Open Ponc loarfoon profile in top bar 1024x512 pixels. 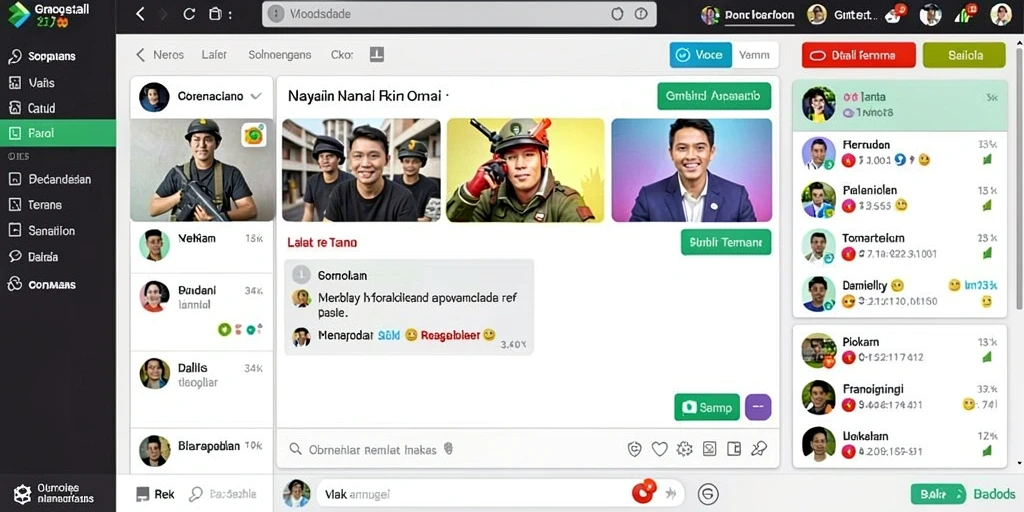pos(748,14)
